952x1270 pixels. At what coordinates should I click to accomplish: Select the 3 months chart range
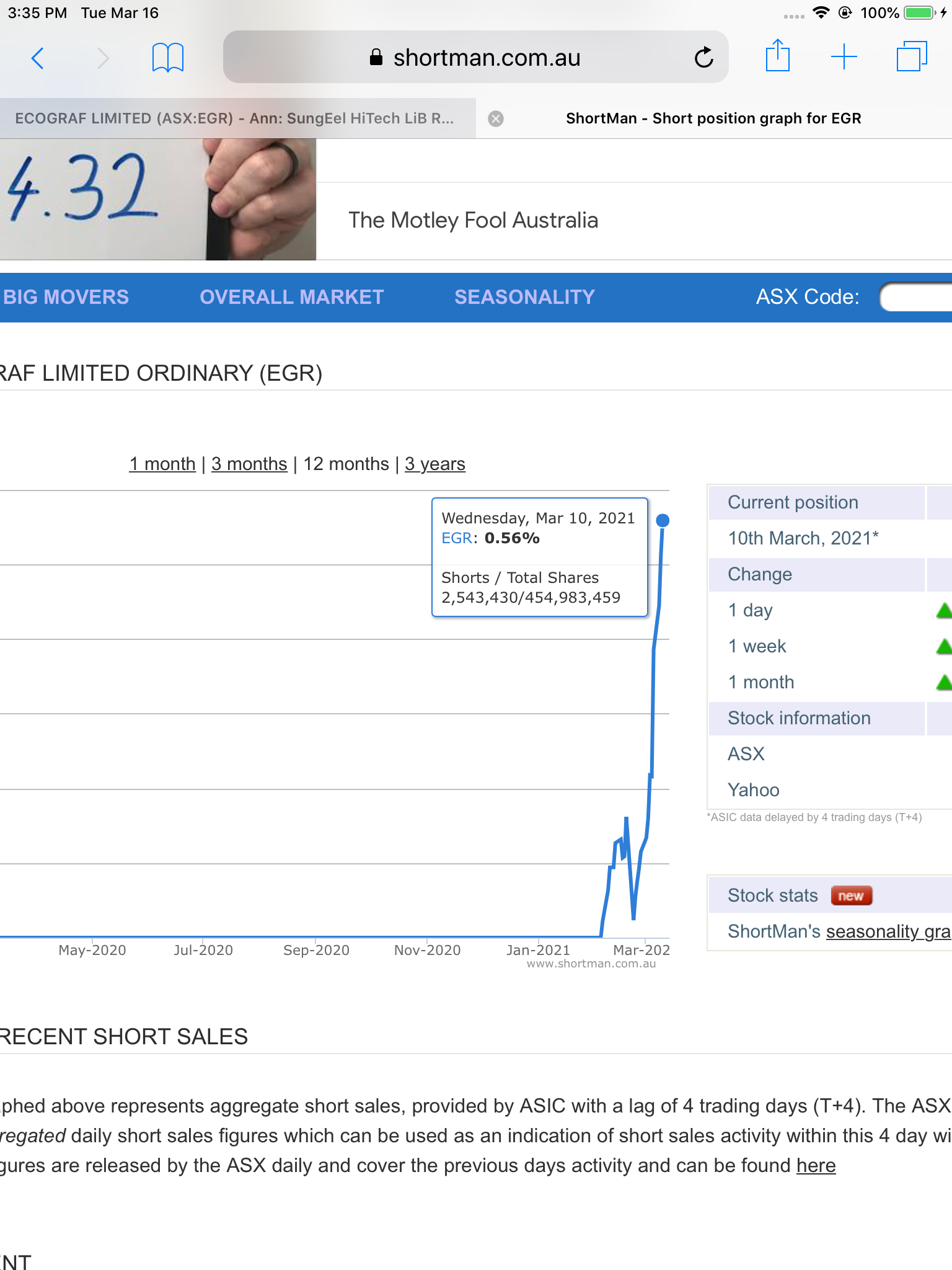(249, 464)
